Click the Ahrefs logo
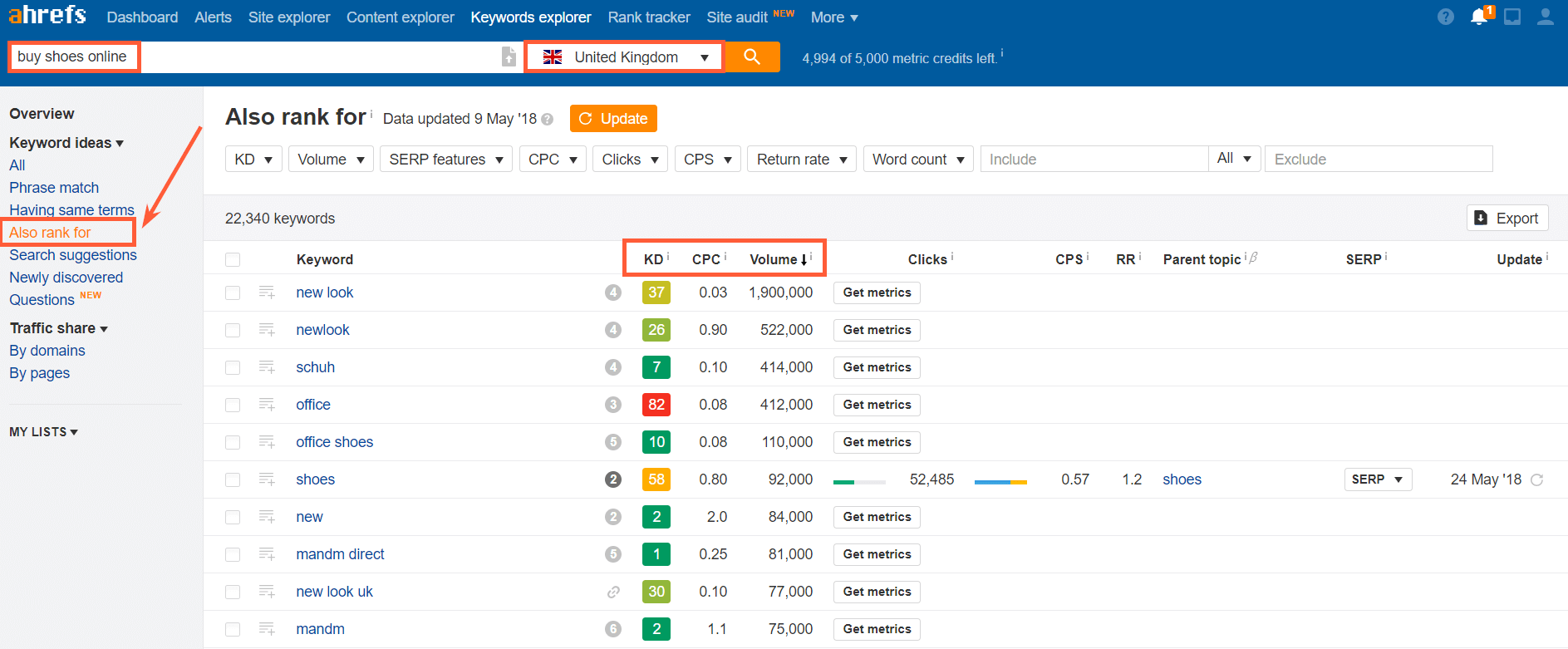 pos(47,15)
